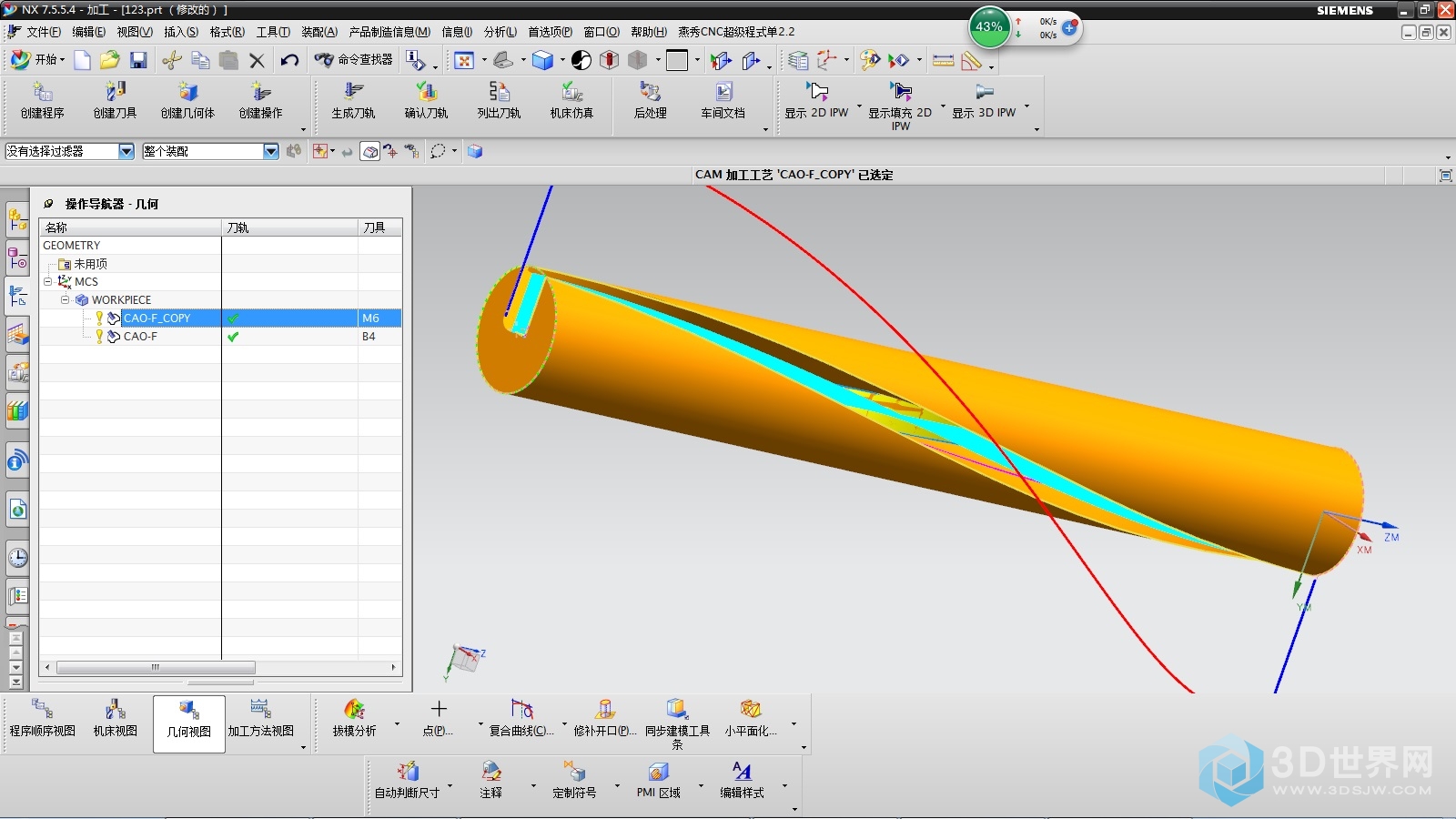
Task: Click the 刀具 column header
Action: 380,227
